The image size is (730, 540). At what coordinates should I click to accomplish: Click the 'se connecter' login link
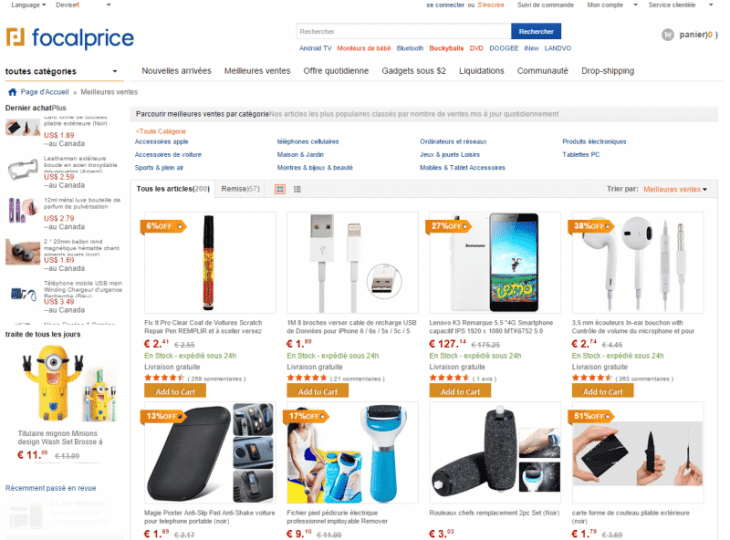coord(445,5)
